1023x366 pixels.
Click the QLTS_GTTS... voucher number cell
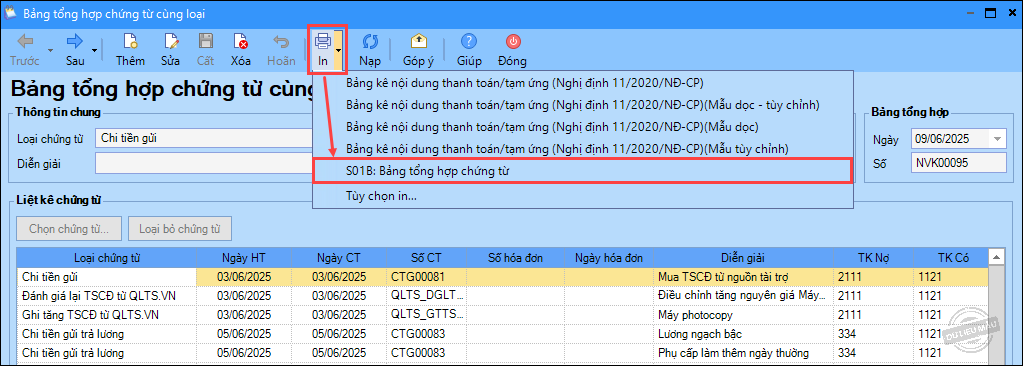click(427, 315)
